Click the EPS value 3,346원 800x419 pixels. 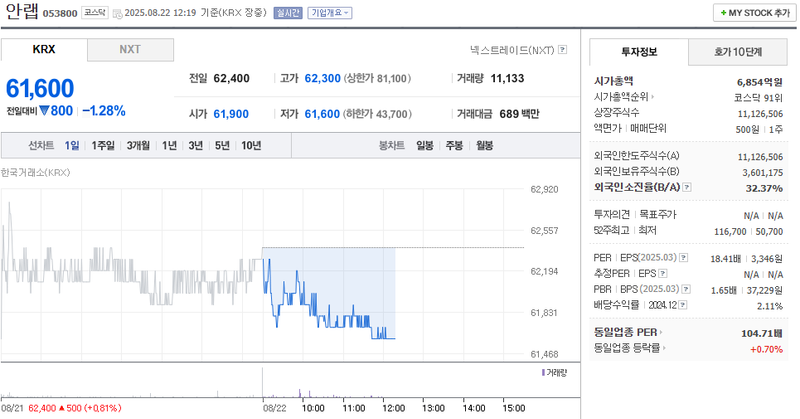pos(767,259)
